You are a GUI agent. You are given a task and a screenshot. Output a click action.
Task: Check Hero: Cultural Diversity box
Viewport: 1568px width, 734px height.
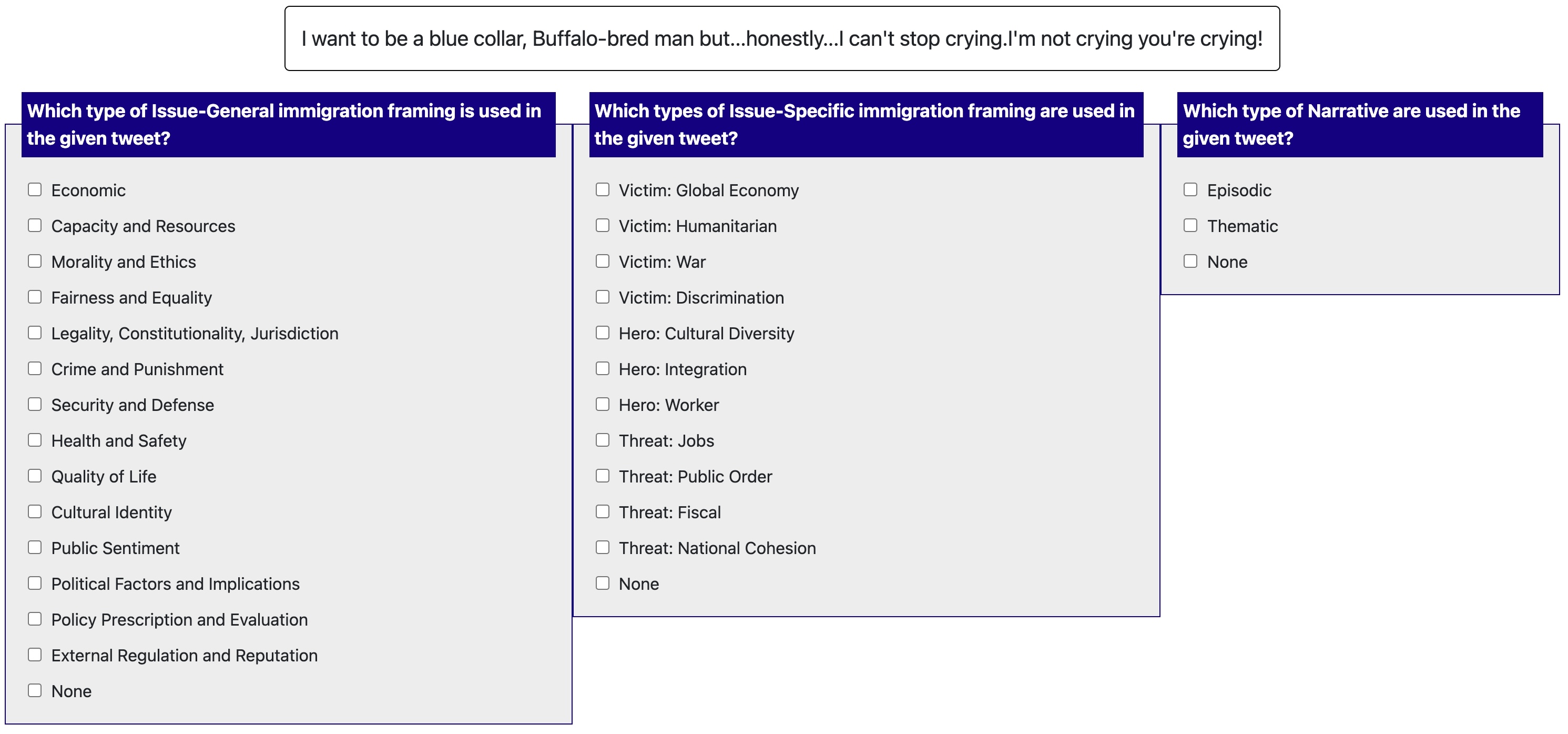tap(603, 333)
